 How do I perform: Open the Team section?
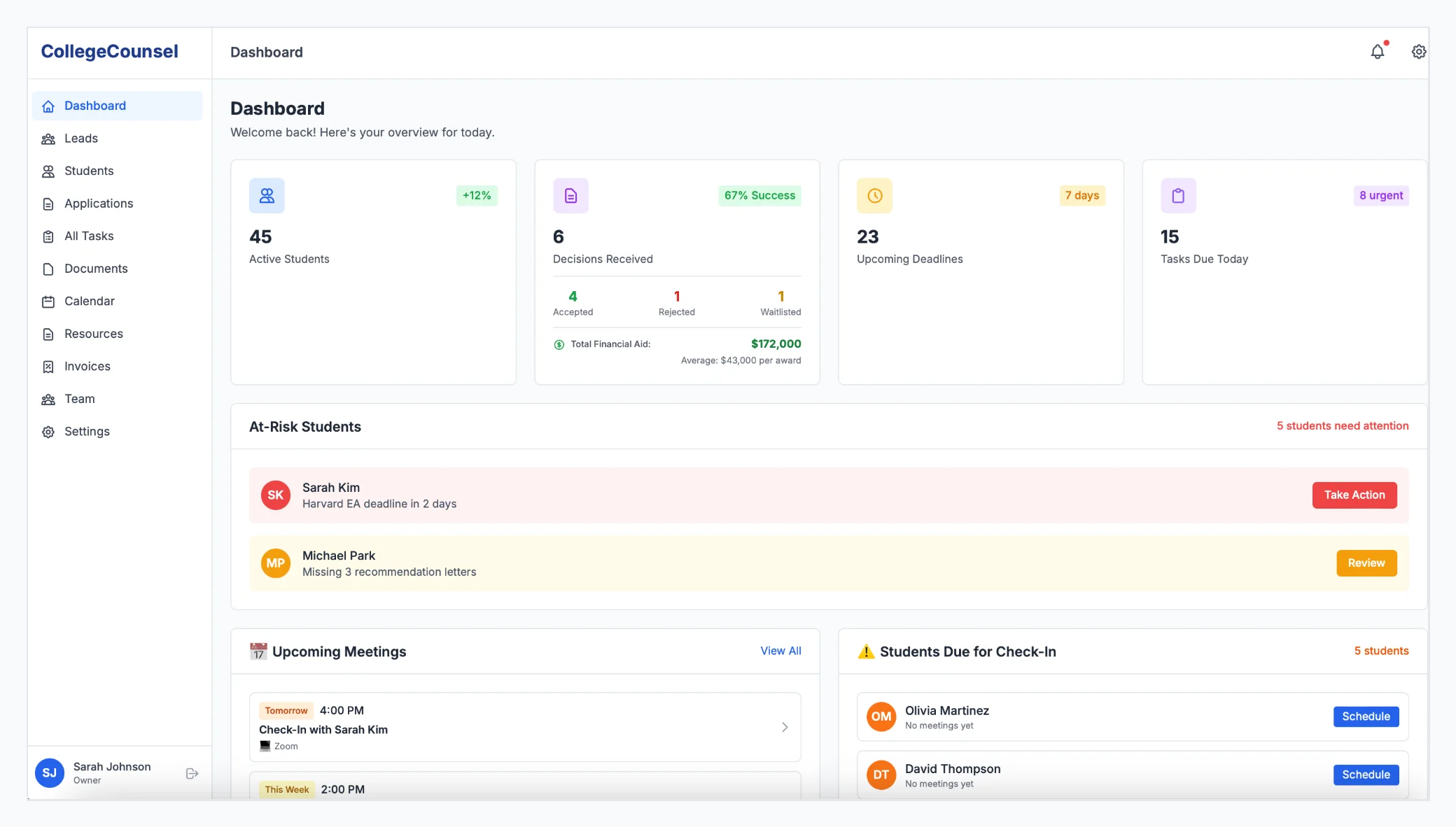(x=79, y=399)
